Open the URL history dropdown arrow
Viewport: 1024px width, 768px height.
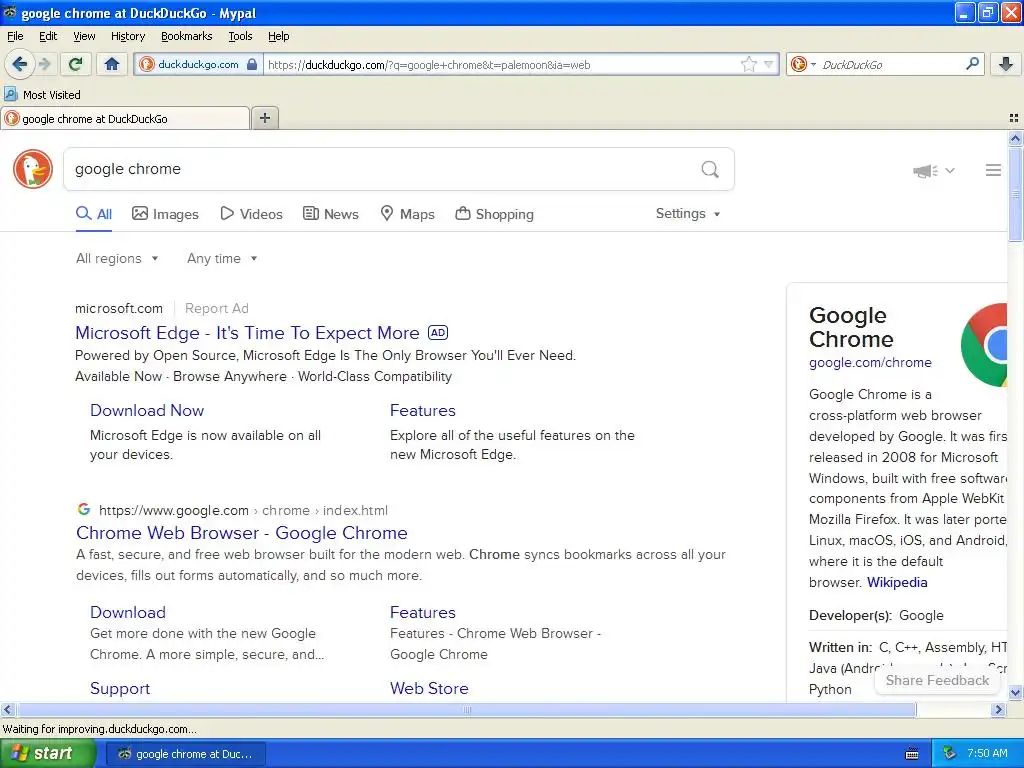click(x=769, y=64)
